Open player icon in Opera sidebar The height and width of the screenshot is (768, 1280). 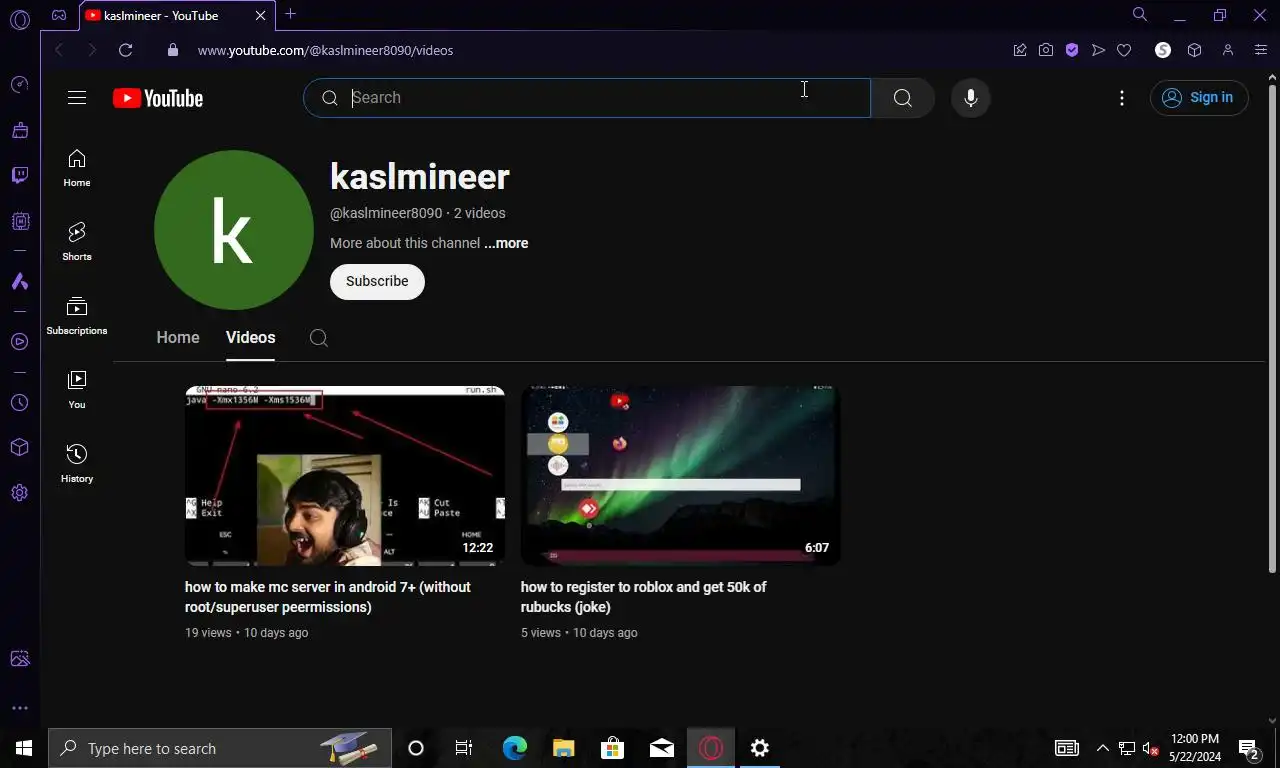20,342
